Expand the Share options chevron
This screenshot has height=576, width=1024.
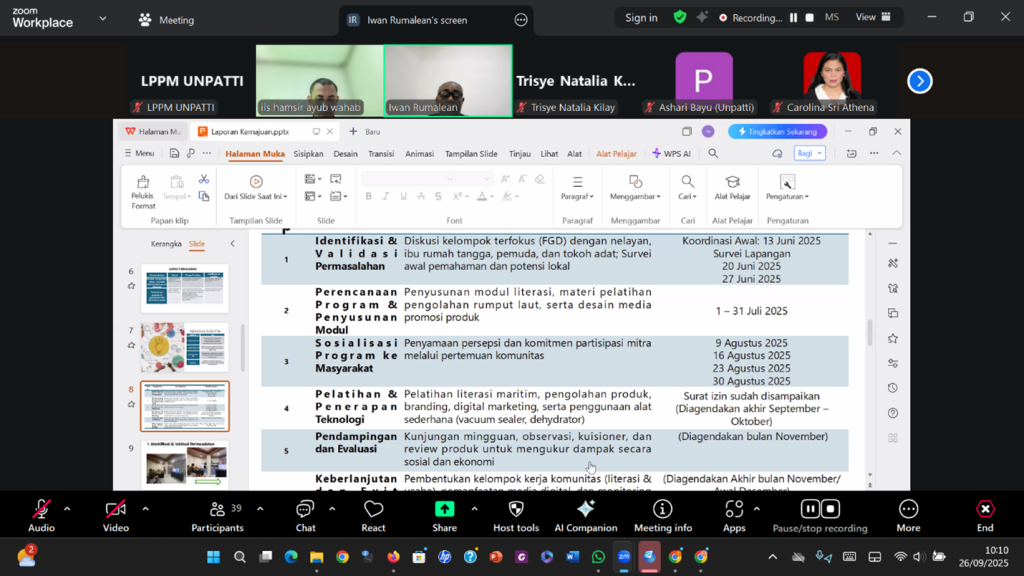(474, 508)
